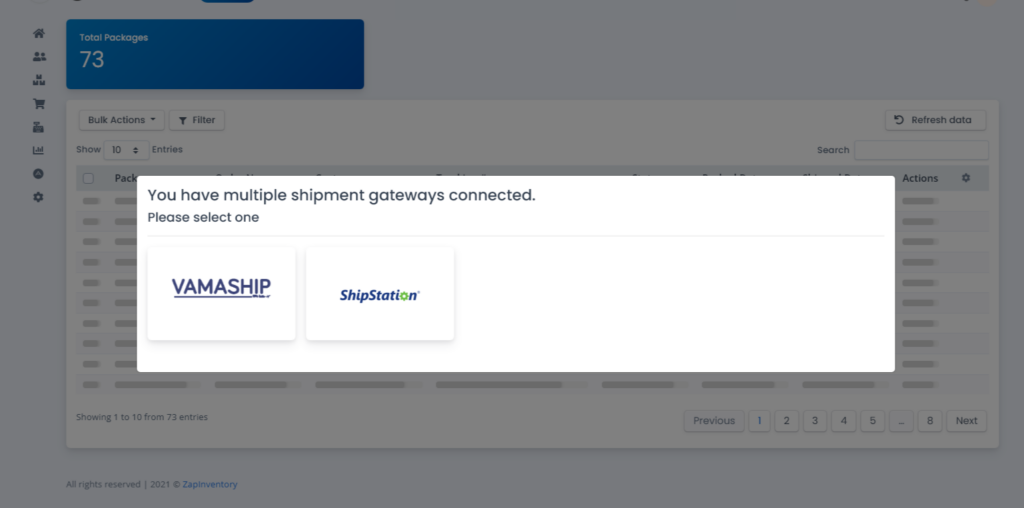Screen dimensions: 1024x508
Task: Open the ZapInventory footer link
Action: tap(210, 485)
